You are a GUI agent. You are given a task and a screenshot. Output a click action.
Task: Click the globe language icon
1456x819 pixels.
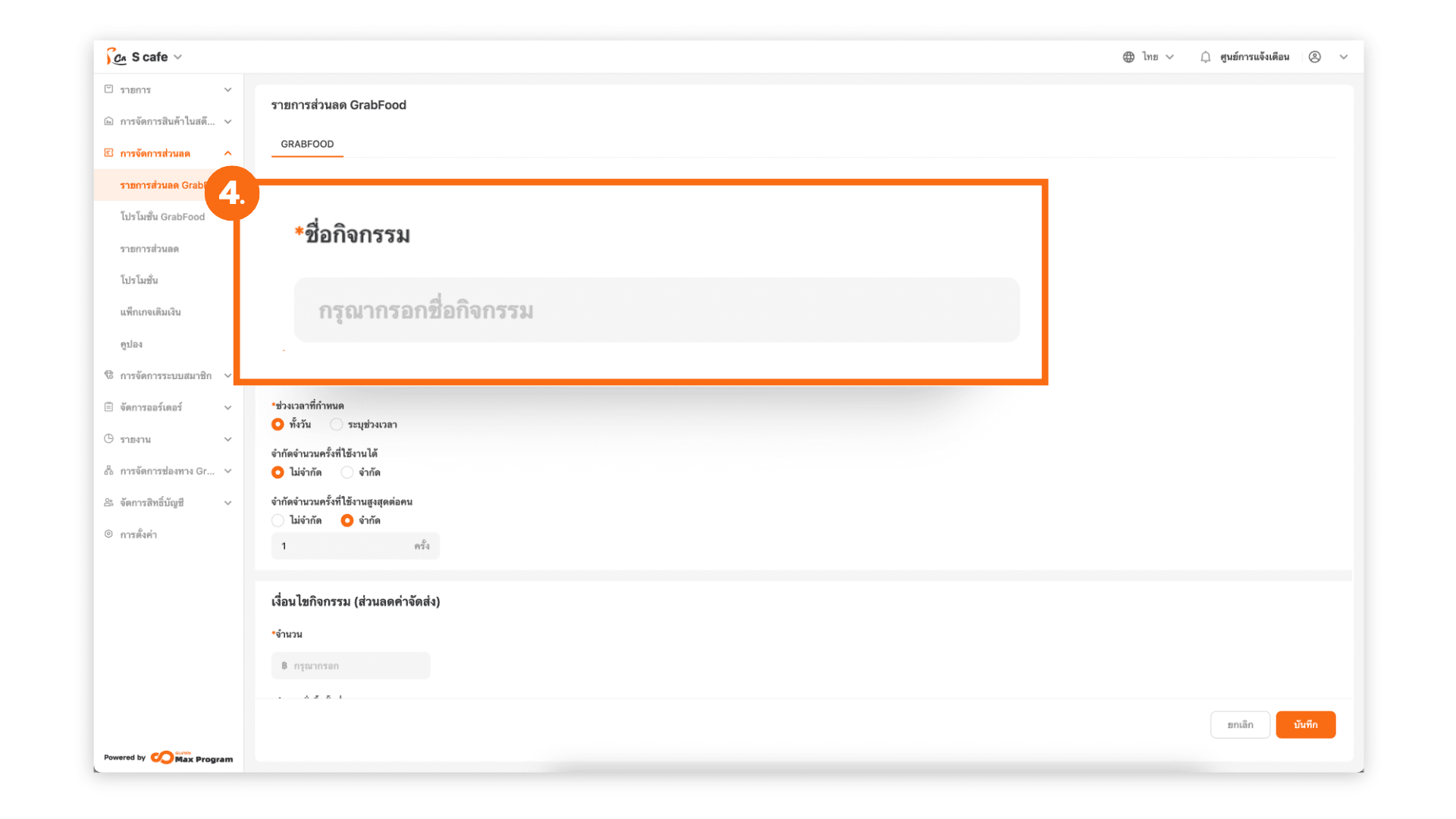pyautogui.click(x=1128, y=57)
